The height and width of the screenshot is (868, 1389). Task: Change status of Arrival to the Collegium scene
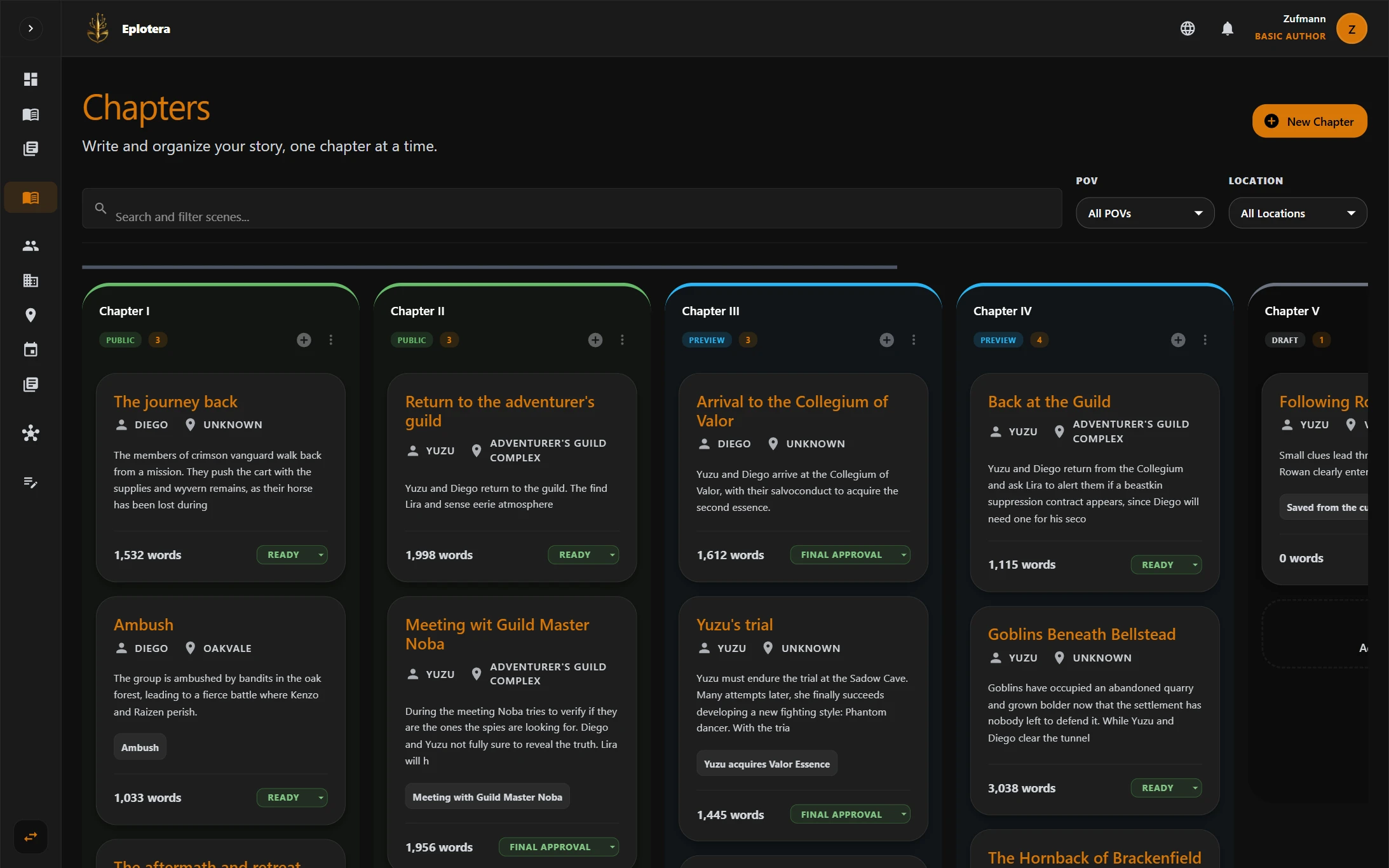[850, 555]
